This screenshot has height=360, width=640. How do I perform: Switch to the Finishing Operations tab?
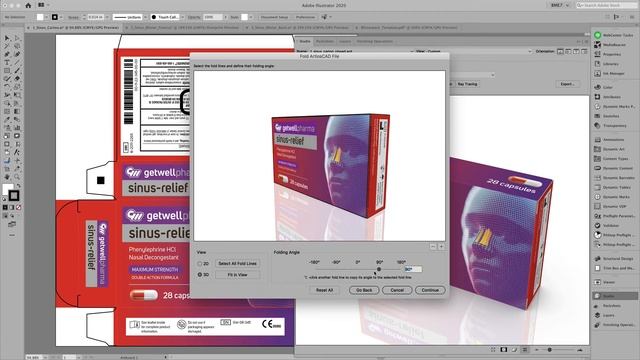[x=374, y=41]
